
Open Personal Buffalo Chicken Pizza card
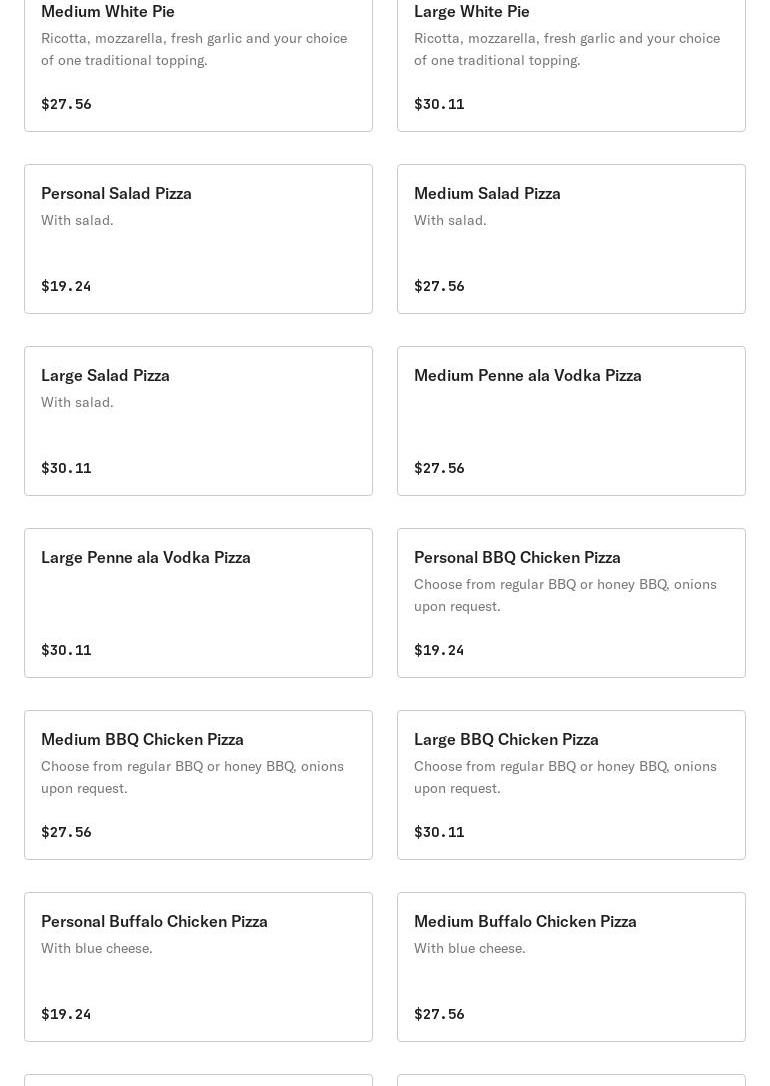[x=198, y=968]
